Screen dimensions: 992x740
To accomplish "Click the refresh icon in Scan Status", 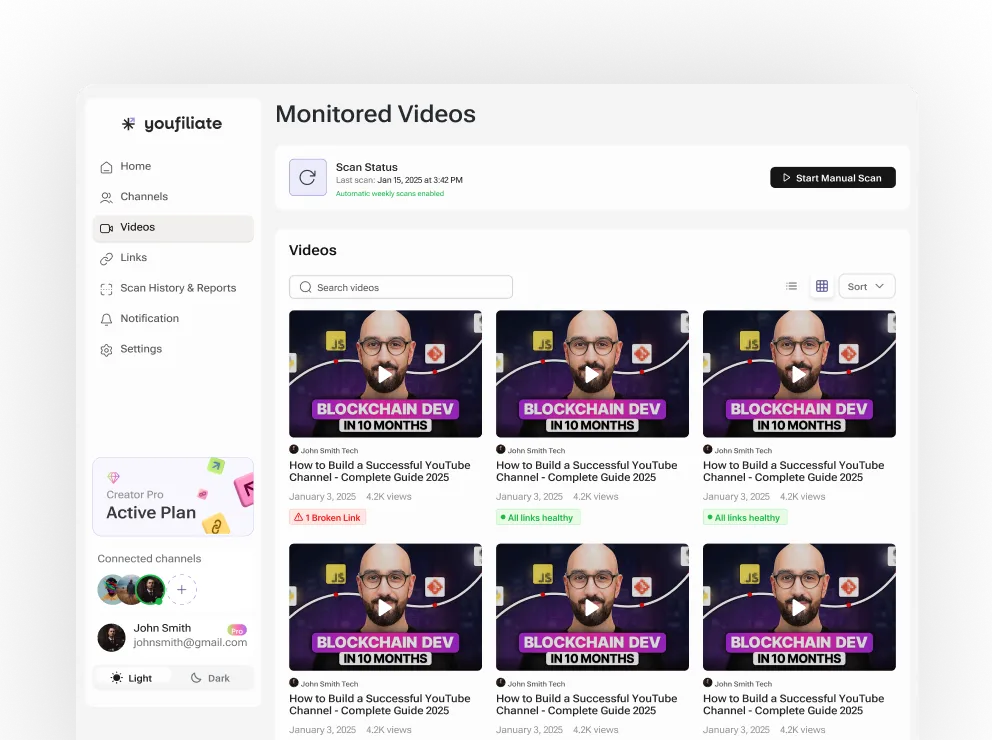I will [307, 177].
